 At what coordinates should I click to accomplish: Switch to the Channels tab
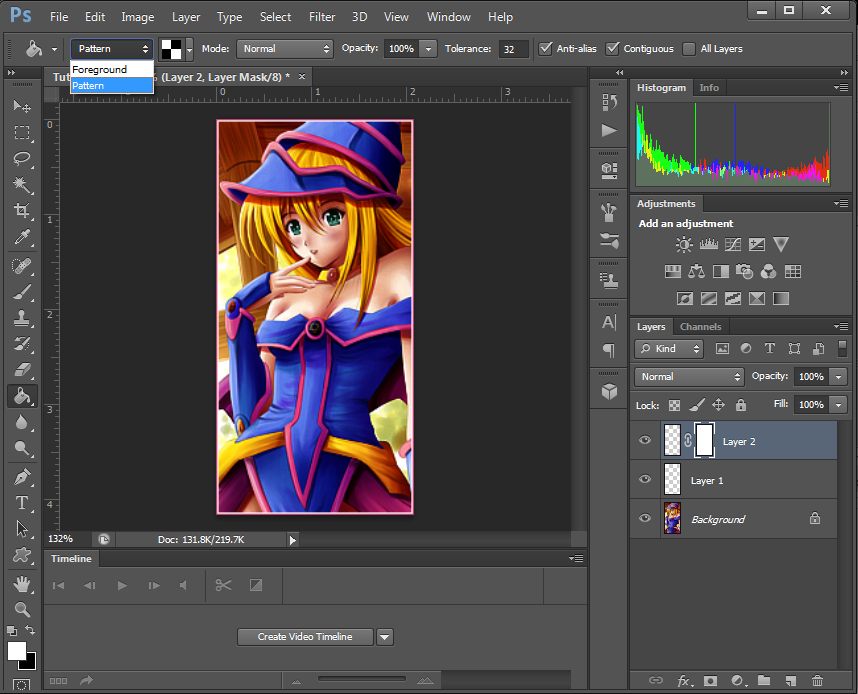click(x=700, y=327)
